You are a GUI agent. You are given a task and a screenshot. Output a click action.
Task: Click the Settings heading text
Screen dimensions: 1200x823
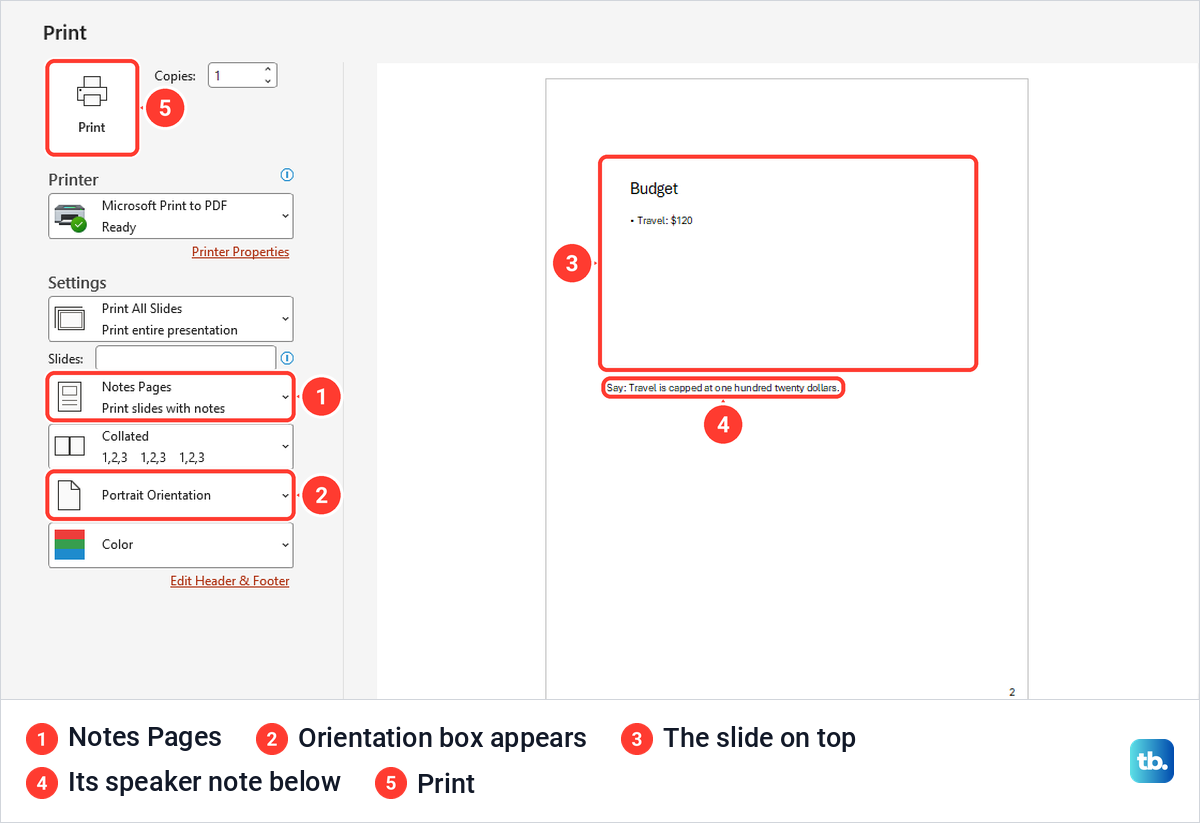coord(77,283)
